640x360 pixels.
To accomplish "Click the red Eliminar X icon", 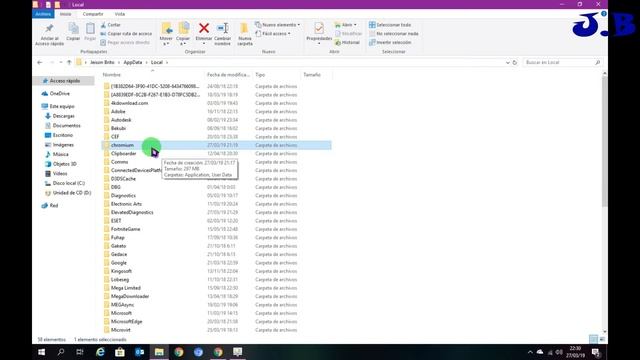I will click(204, 28).
